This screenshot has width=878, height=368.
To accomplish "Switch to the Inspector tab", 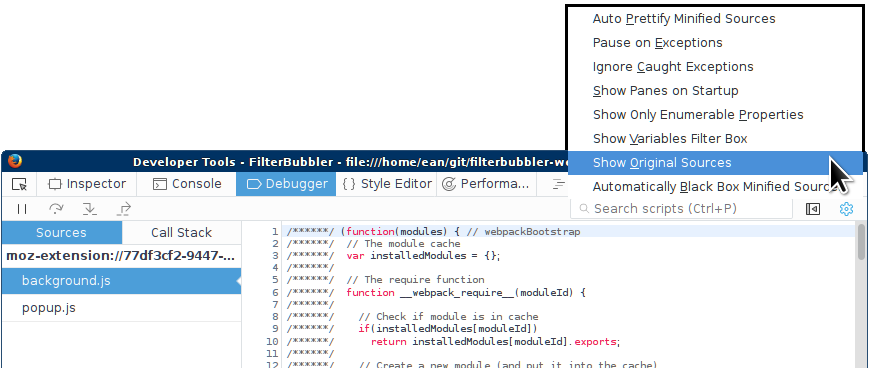I will point(86,184).
